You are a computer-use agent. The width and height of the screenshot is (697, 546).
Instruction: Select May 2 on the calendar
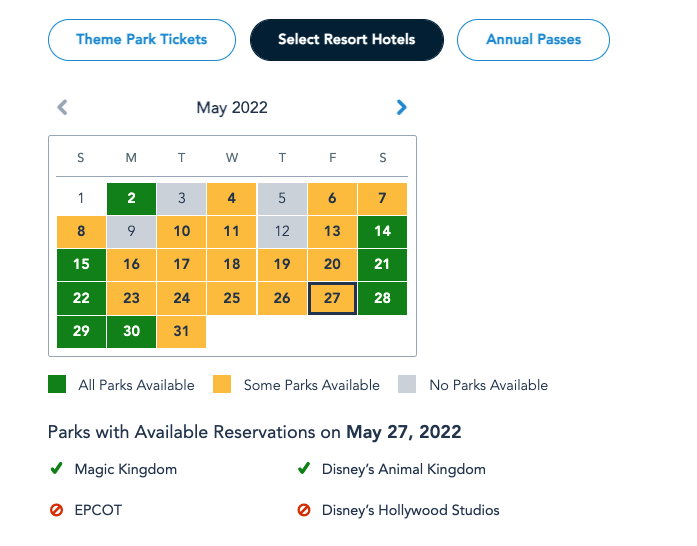coord(131,198)
